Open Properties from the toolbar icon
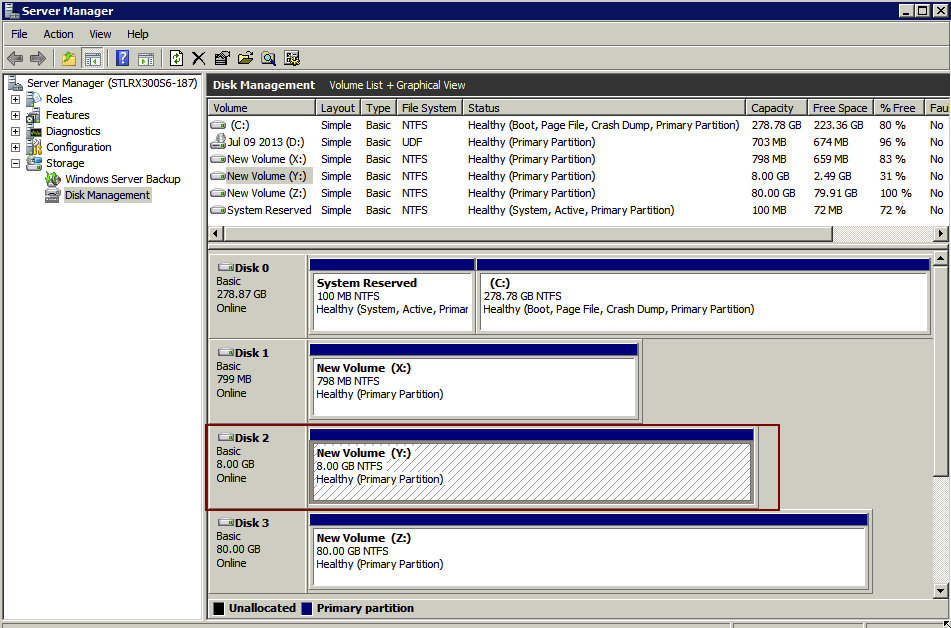This screenshot has height=628, width=951. 222,58
